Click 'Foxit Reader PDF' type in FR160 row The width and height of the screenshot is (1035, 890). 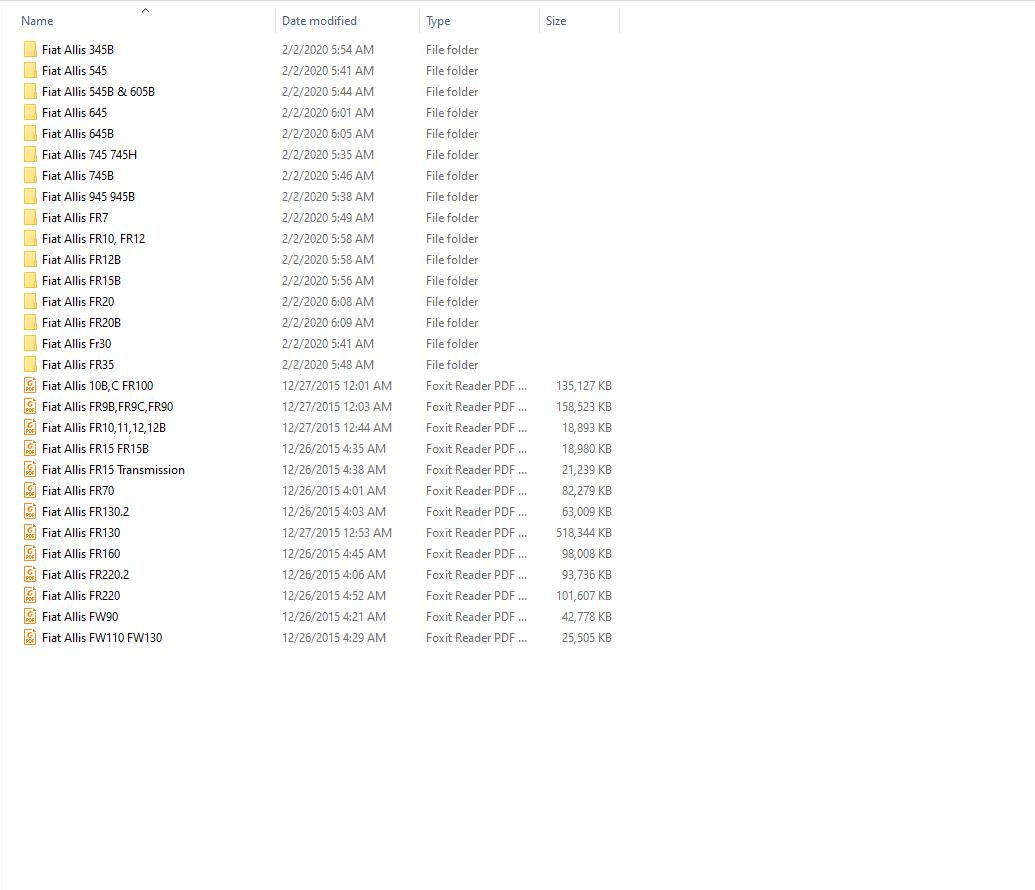[x=477, y=553]
